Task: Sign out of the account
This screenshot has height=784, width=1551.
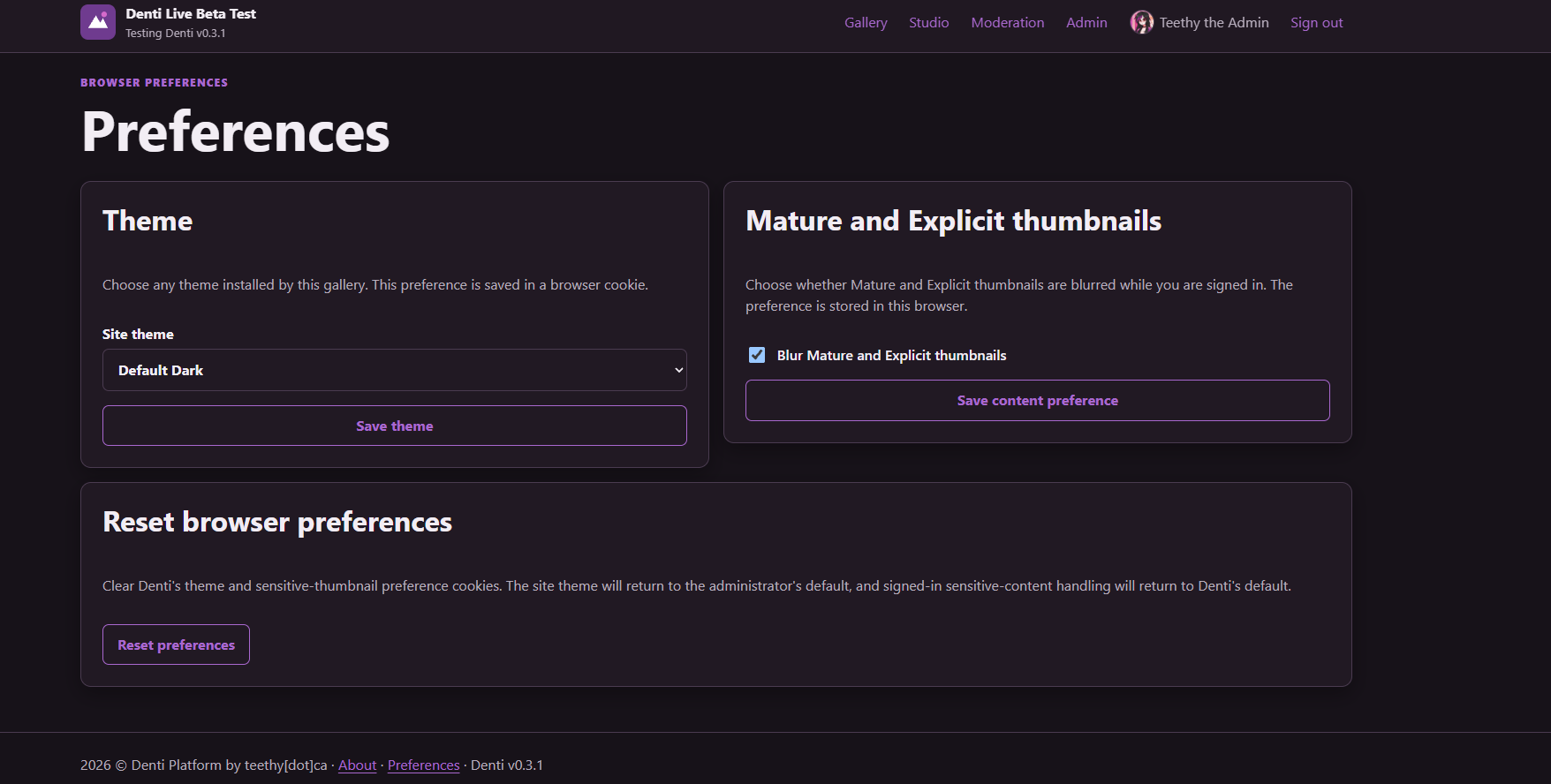Action: coord(1317,23)
